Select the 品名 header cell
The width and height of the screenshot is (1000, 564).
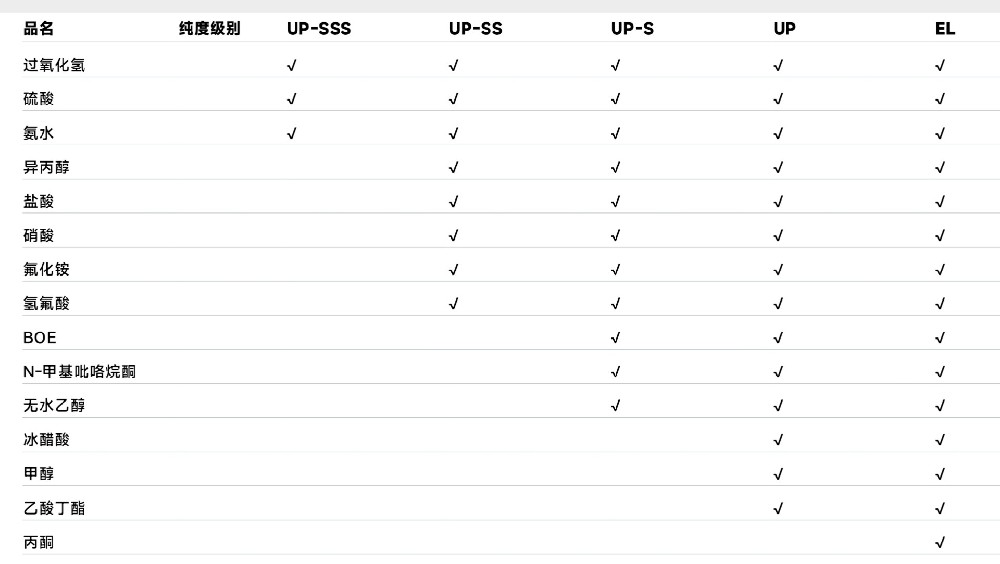[39, 29]
